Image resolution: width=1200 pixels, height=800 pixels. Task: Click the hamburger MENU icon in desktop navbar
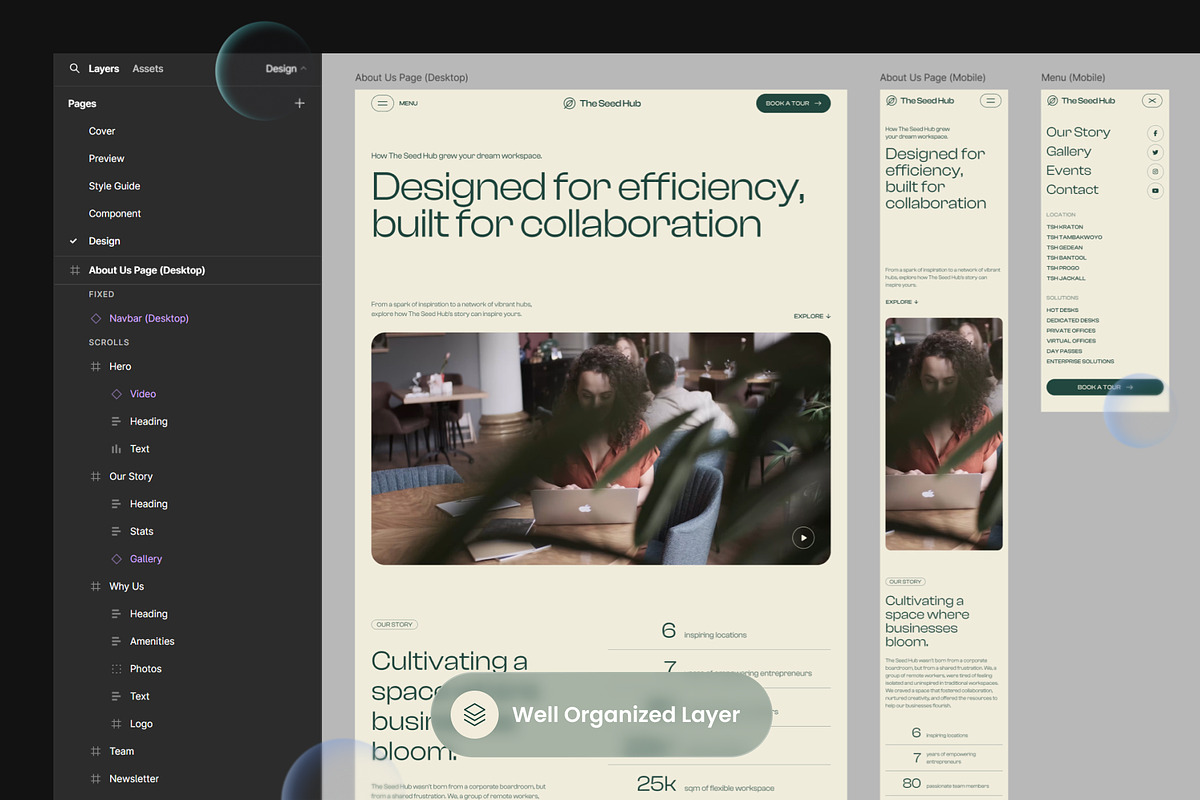[x=382, y=103]
